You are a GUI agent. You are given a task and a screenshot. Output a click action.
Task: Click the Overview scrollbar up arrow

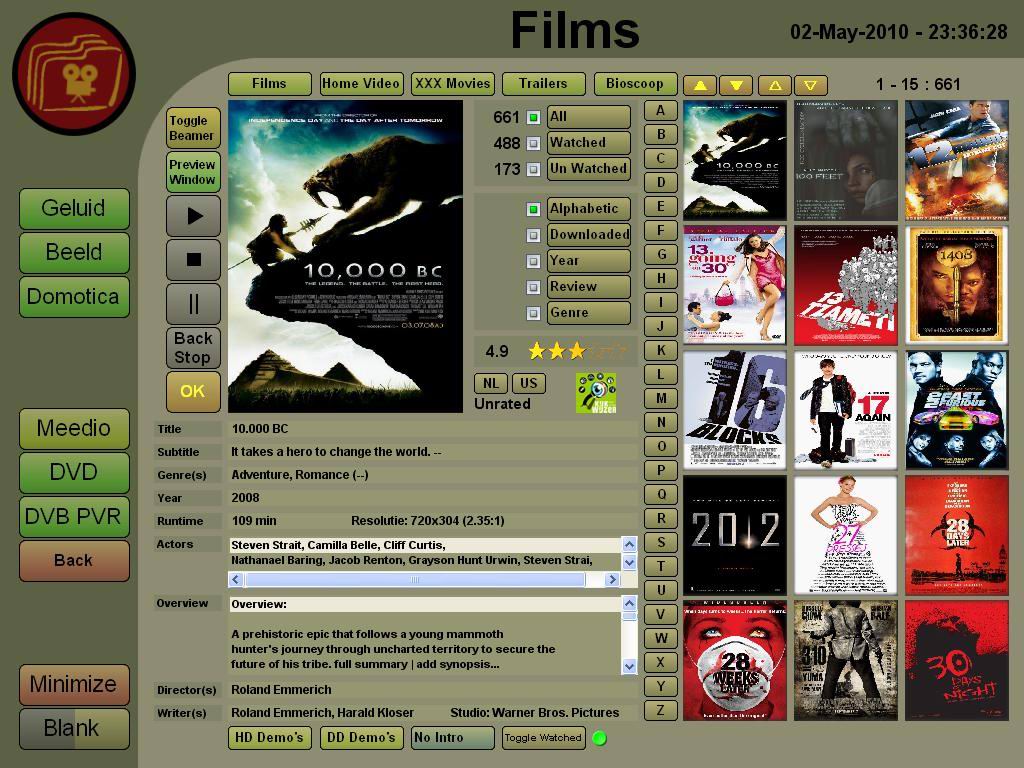pyautogui.click(x=629, y=603)
